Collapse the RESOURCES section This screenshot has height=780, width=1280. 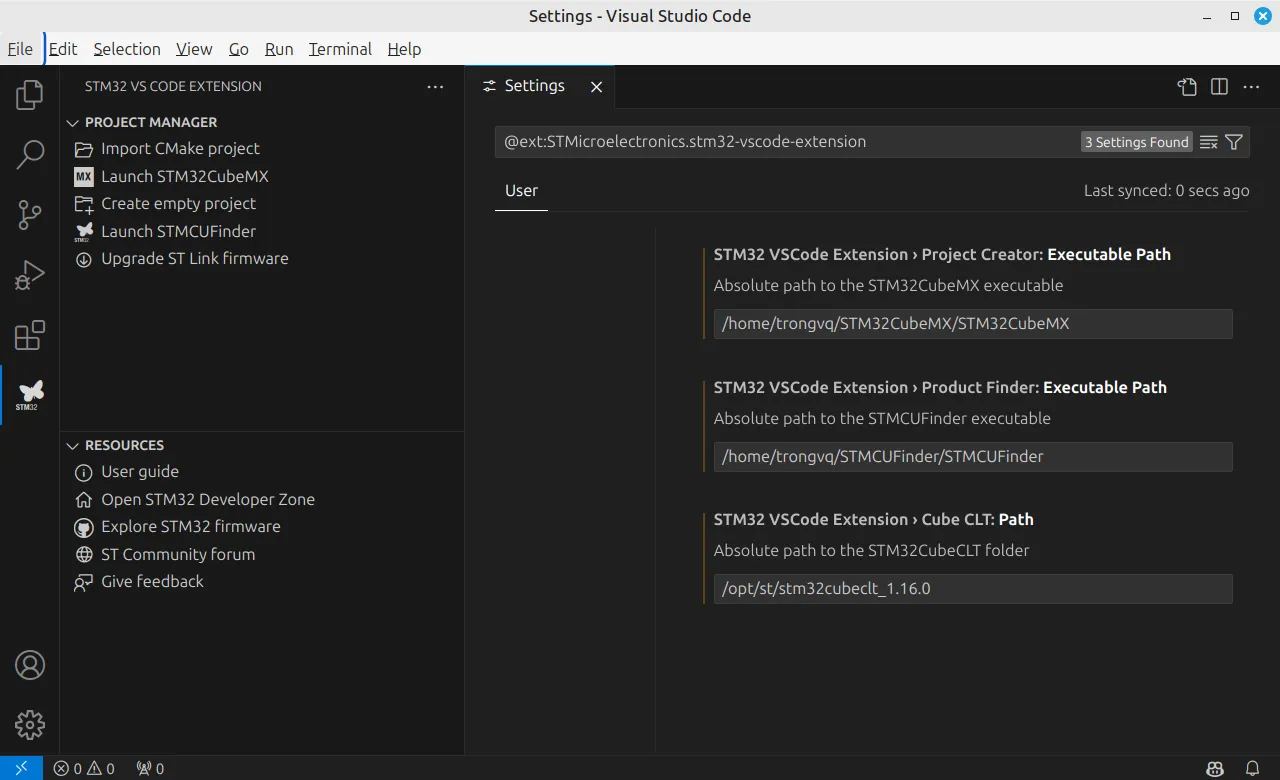[72, 445]
